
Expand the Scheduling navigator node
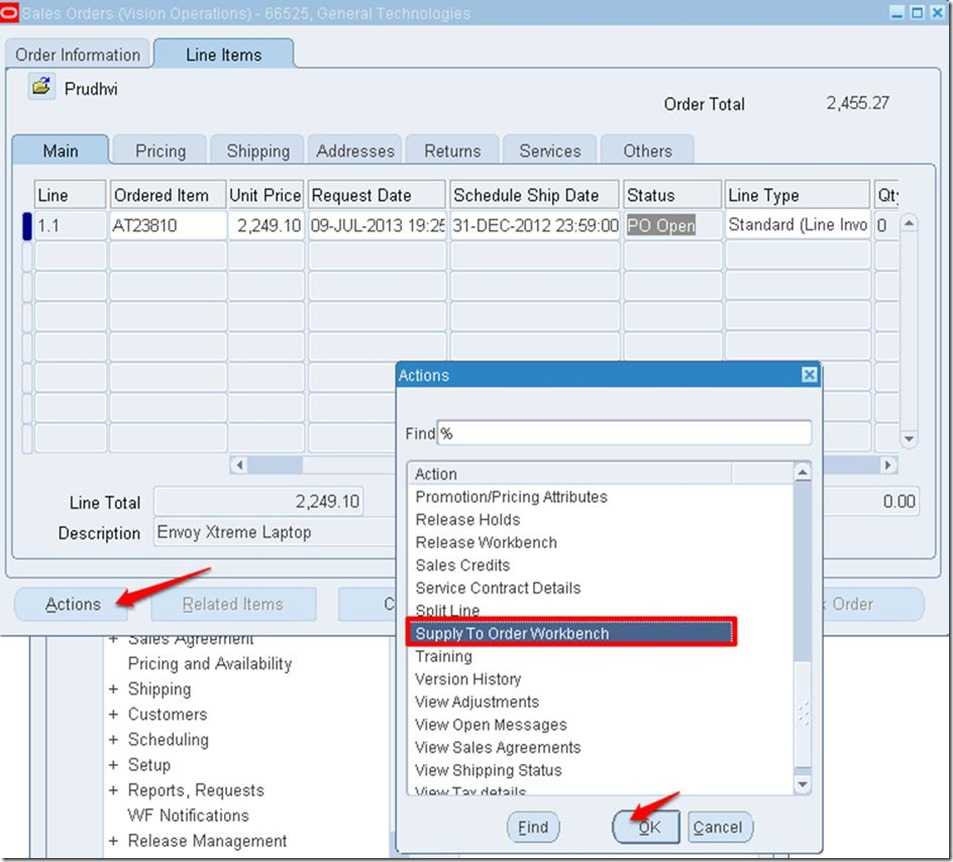(113, 740)
